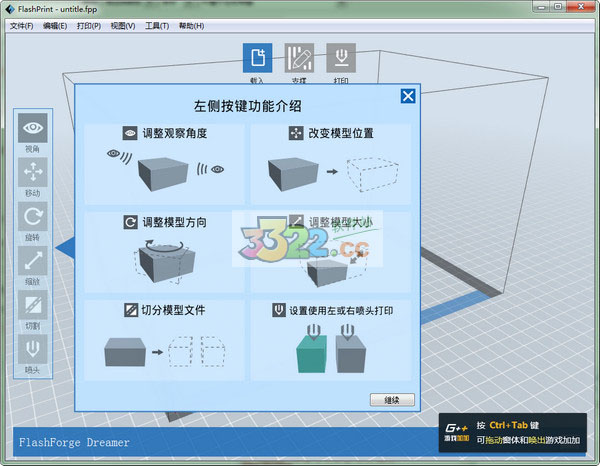
Task: Open the 编辑(E) menu
Action: pos(55,26)
